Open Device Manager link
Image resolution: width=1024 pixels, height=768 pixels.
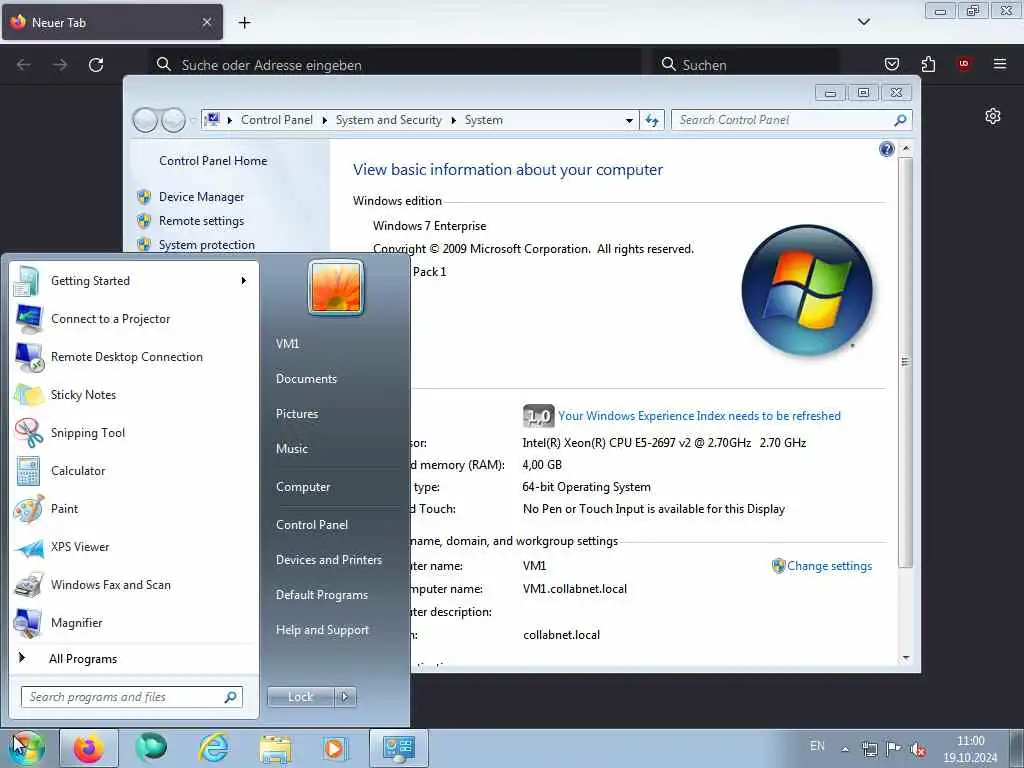201,197
